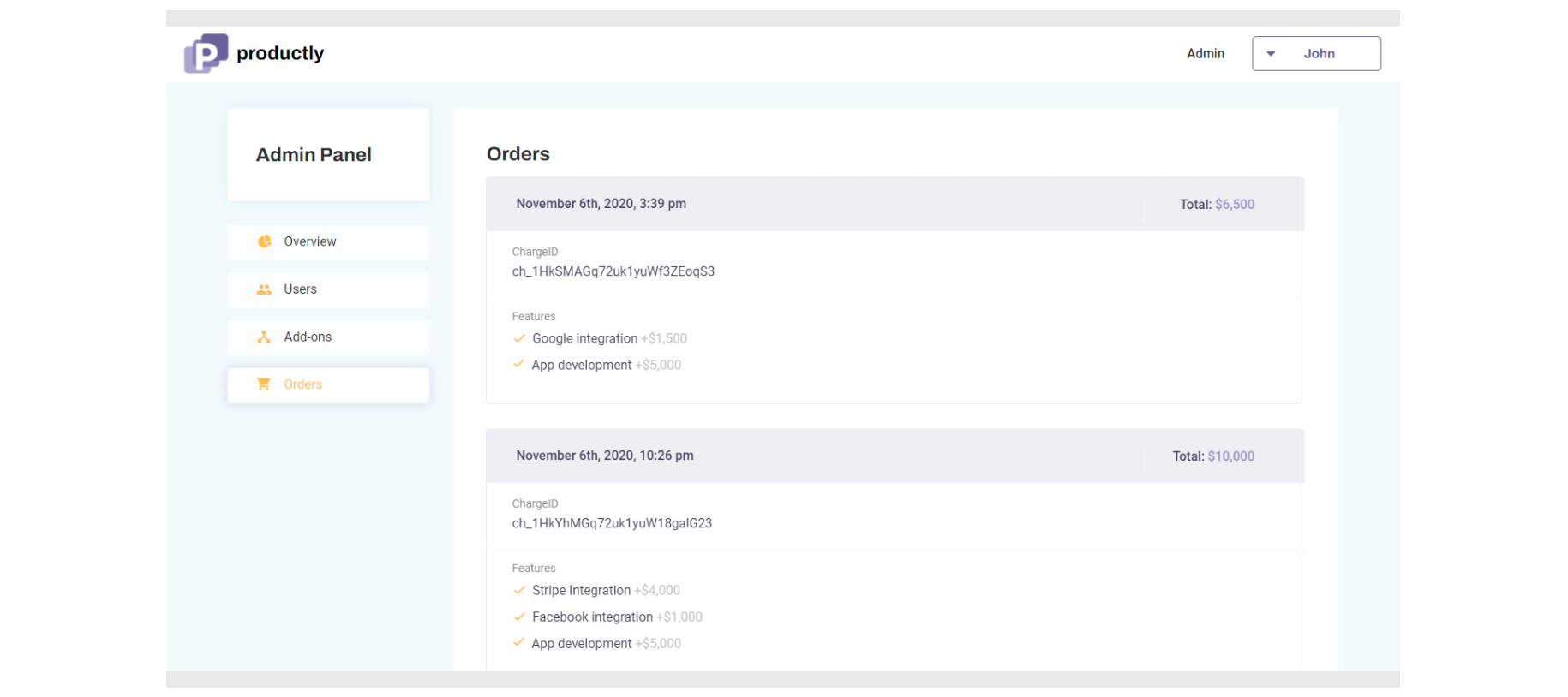The image size is (1568, 697).
Task: Click the Orders cart icon
Action: point(264,384)
